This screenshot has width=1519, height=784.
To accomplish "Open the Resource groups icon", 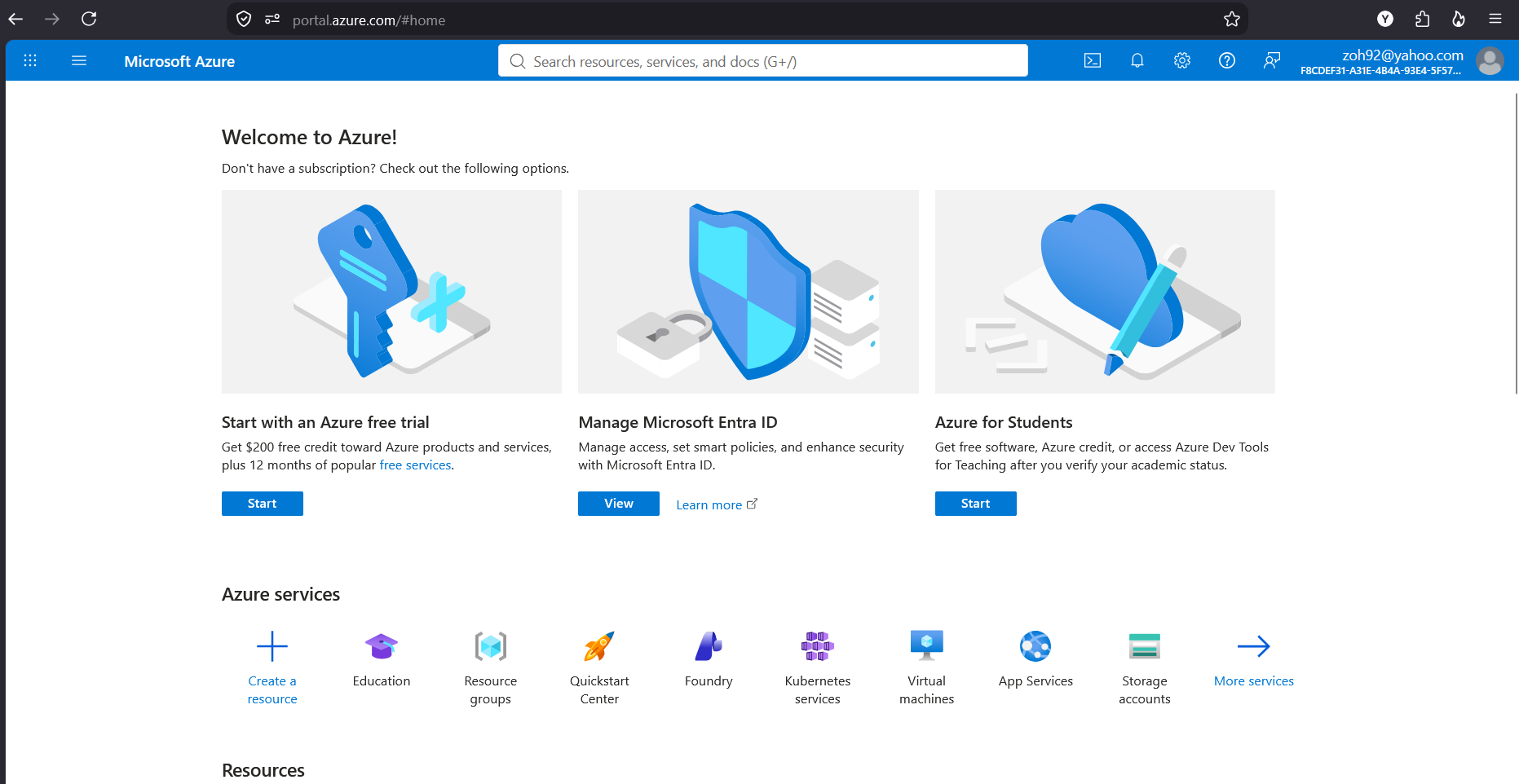I will click(491, 646).
